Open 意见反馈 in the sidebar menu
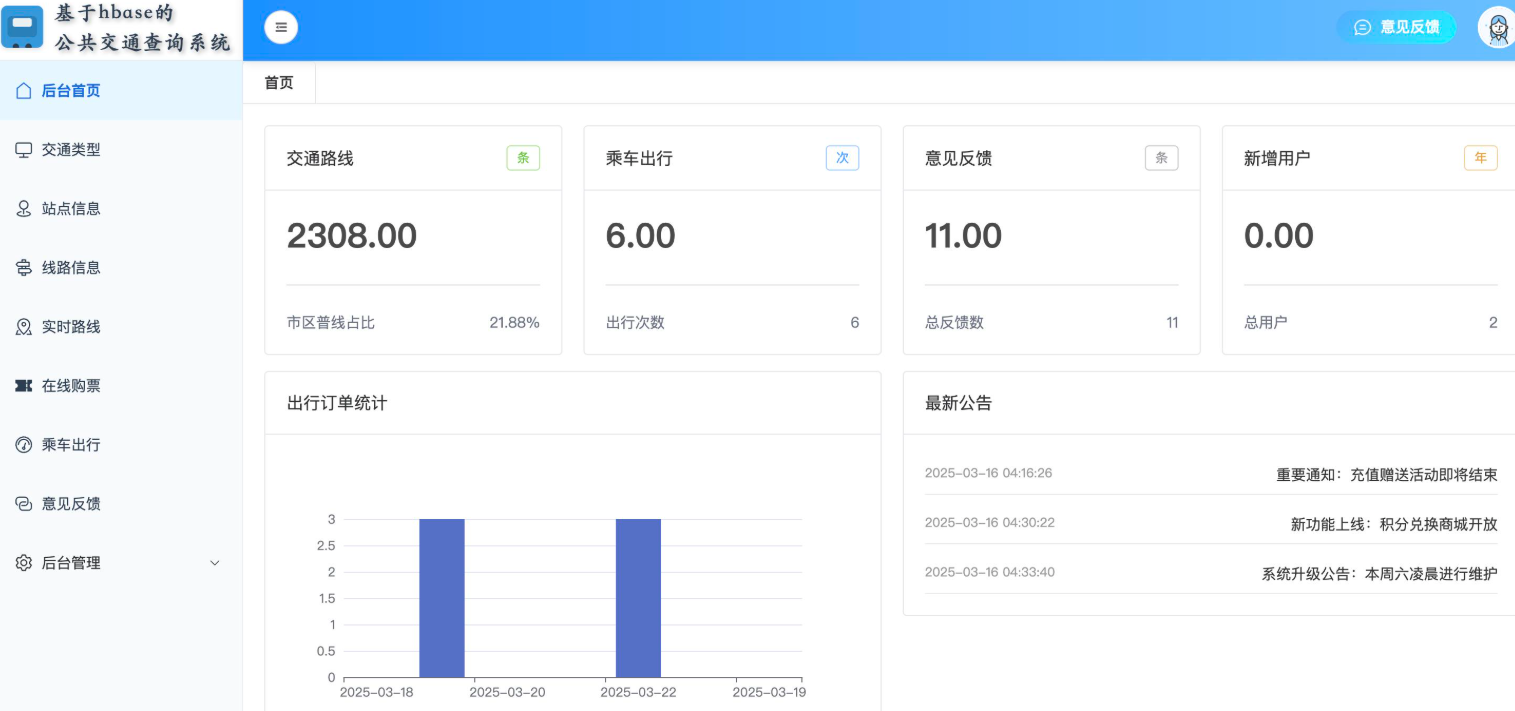This screenshot has width=1515, height=711. pyautogui.click(x=121, y=504)
